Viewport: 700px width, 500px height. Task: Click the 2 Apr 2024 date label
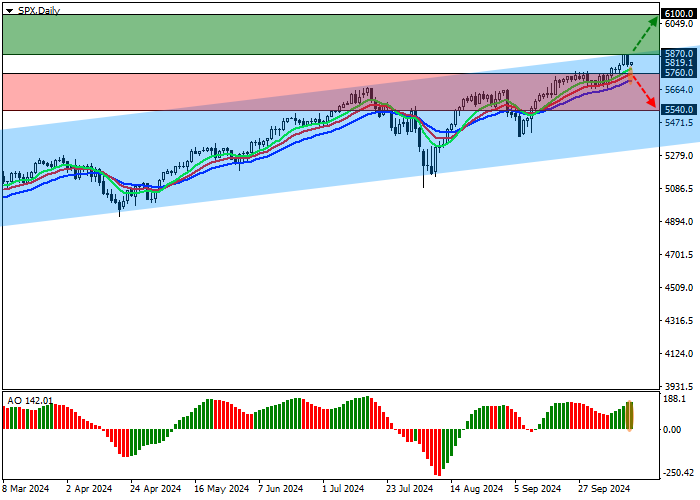point(89,489)
